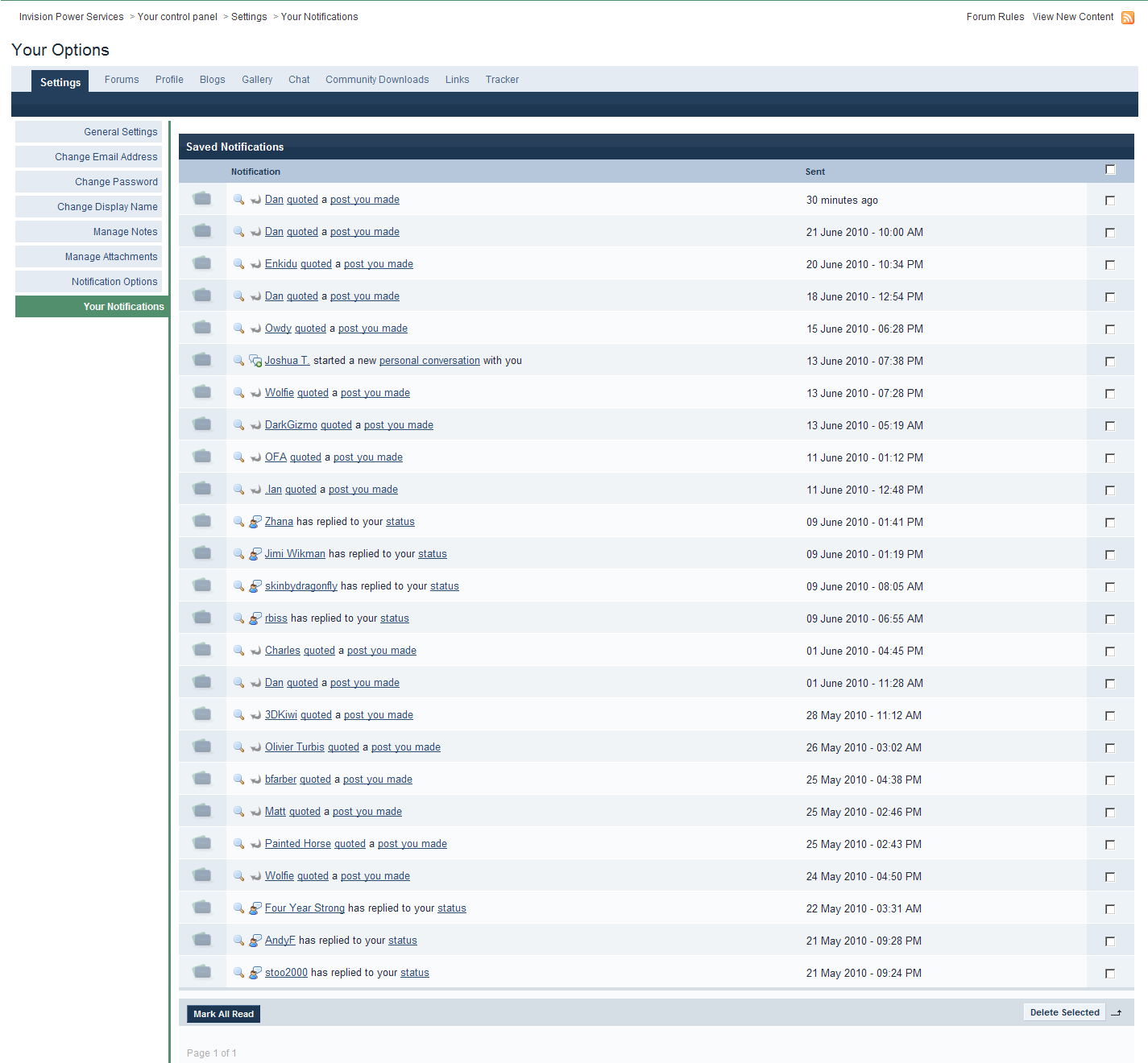
Task: Open the RSS feed icon
Action: point(1128,18)
